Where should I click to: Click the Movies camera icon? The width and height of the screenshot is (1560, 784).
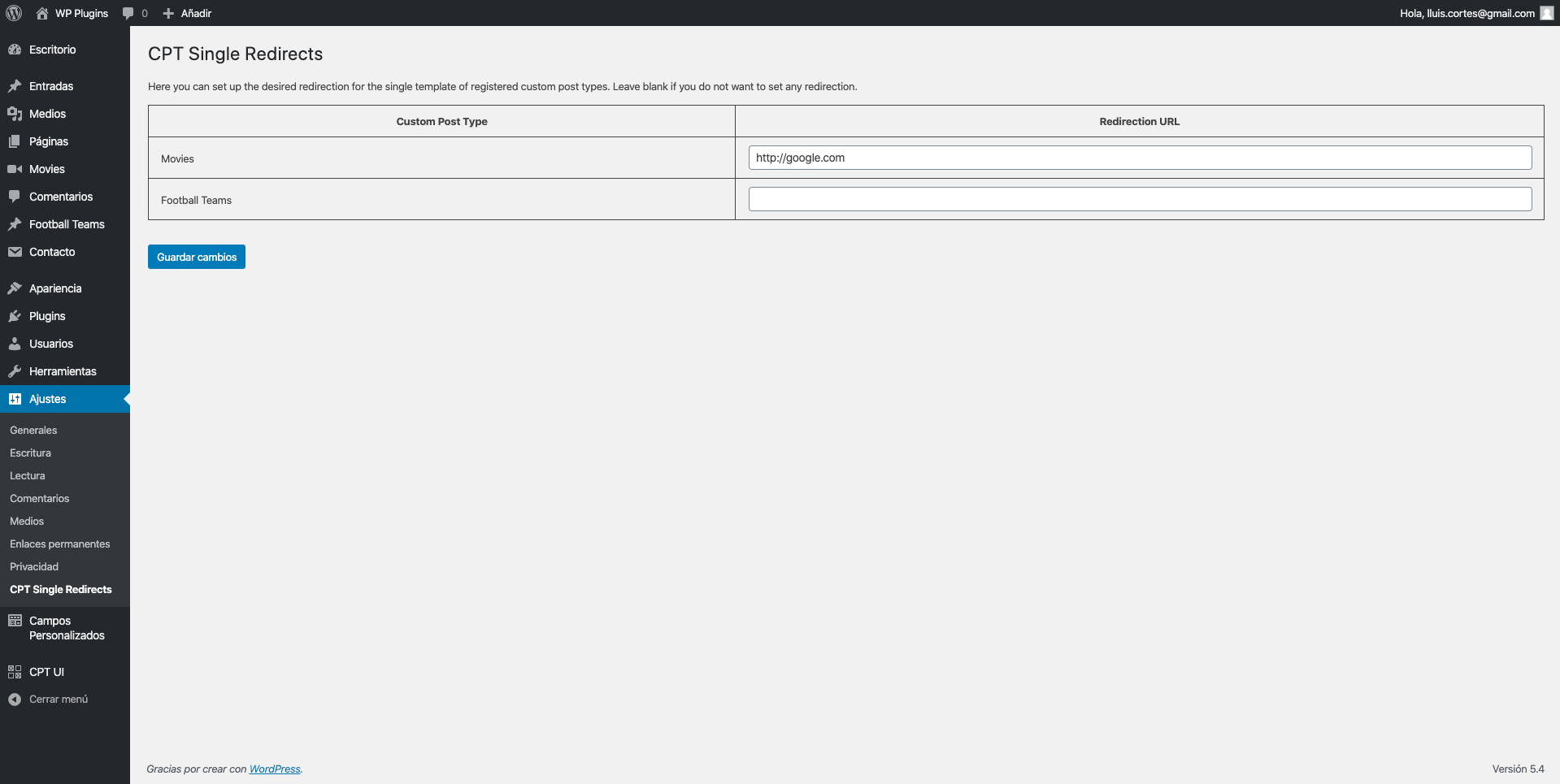[x=15, y=169]
